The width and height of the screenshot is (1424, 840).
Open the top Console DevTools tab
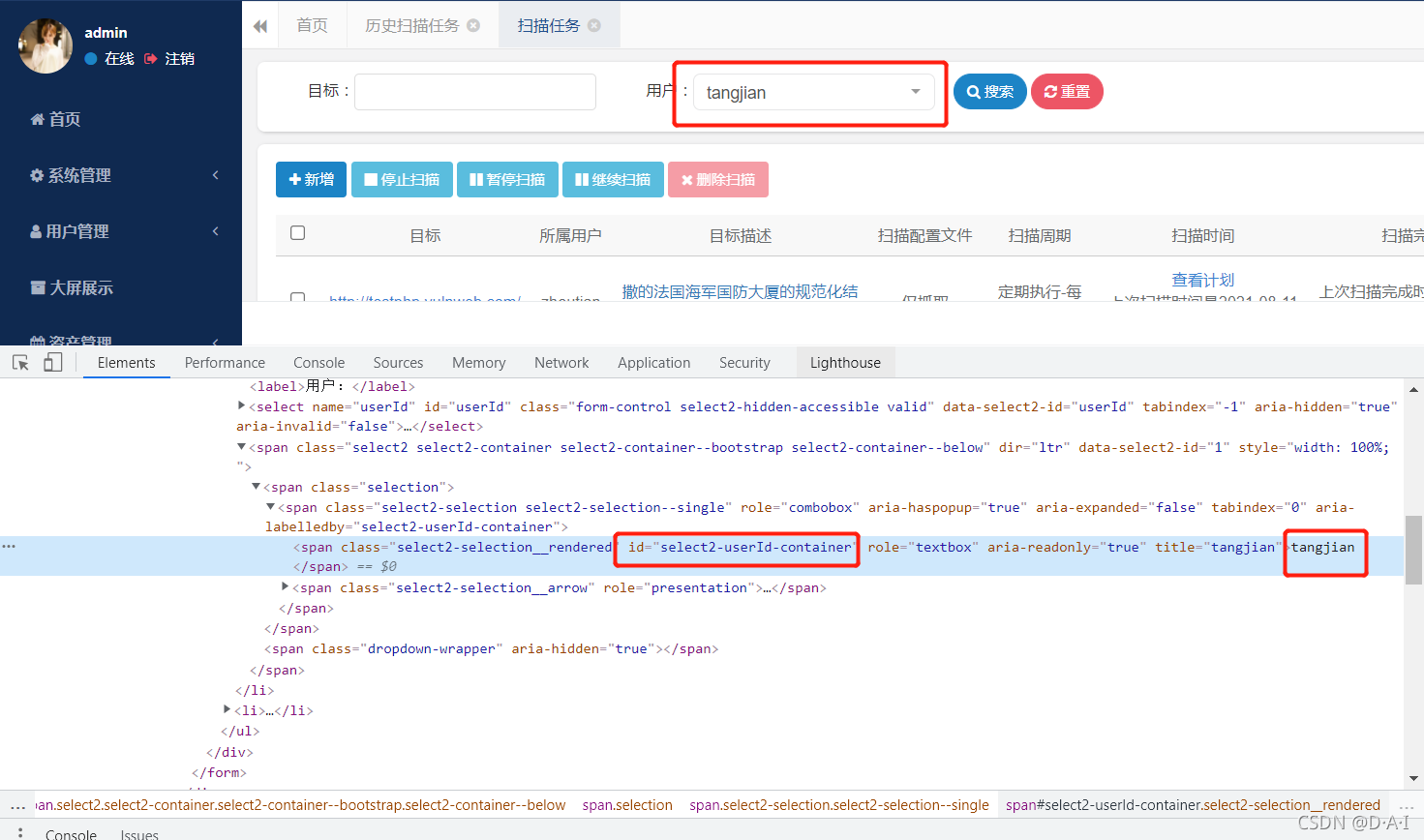pyautogui.click(x=318, y=363)
